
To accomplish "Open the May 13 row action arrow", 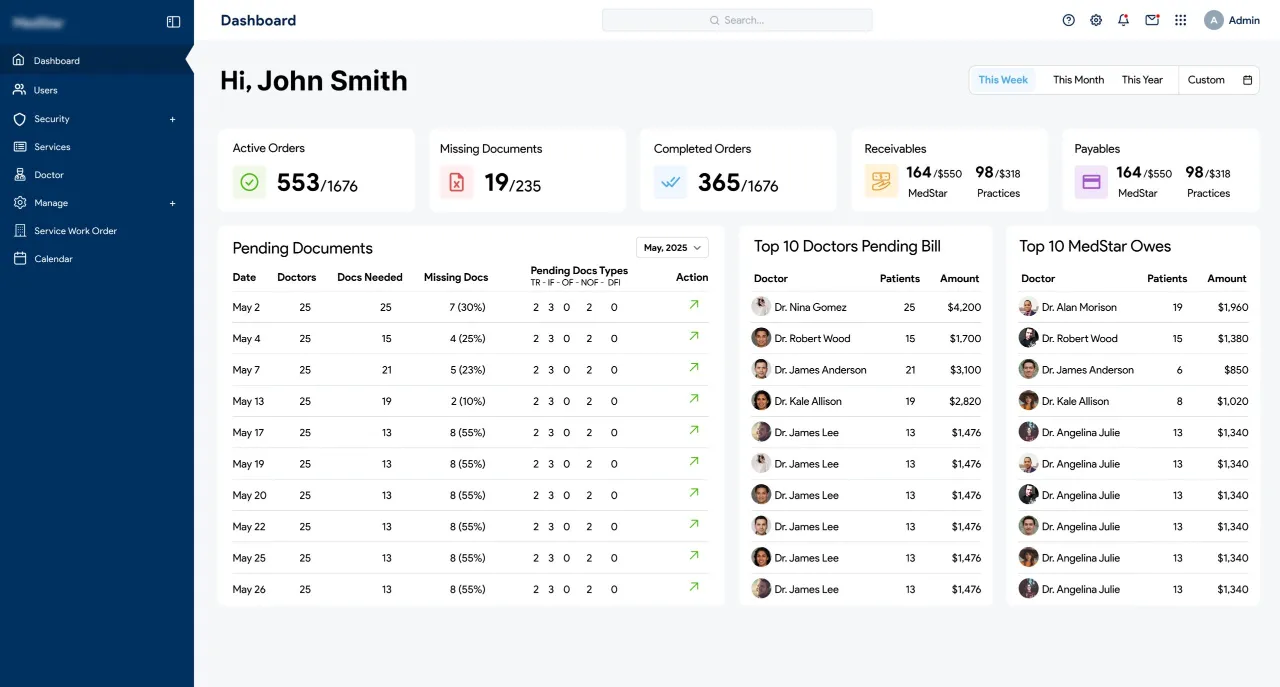I will point(694,398).
